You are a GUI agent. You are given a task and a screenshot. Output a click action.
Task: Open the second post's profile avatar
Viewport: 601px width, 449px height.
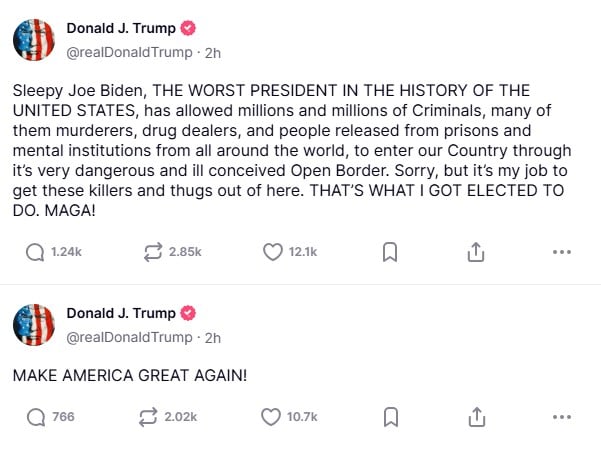pos(34,325)
